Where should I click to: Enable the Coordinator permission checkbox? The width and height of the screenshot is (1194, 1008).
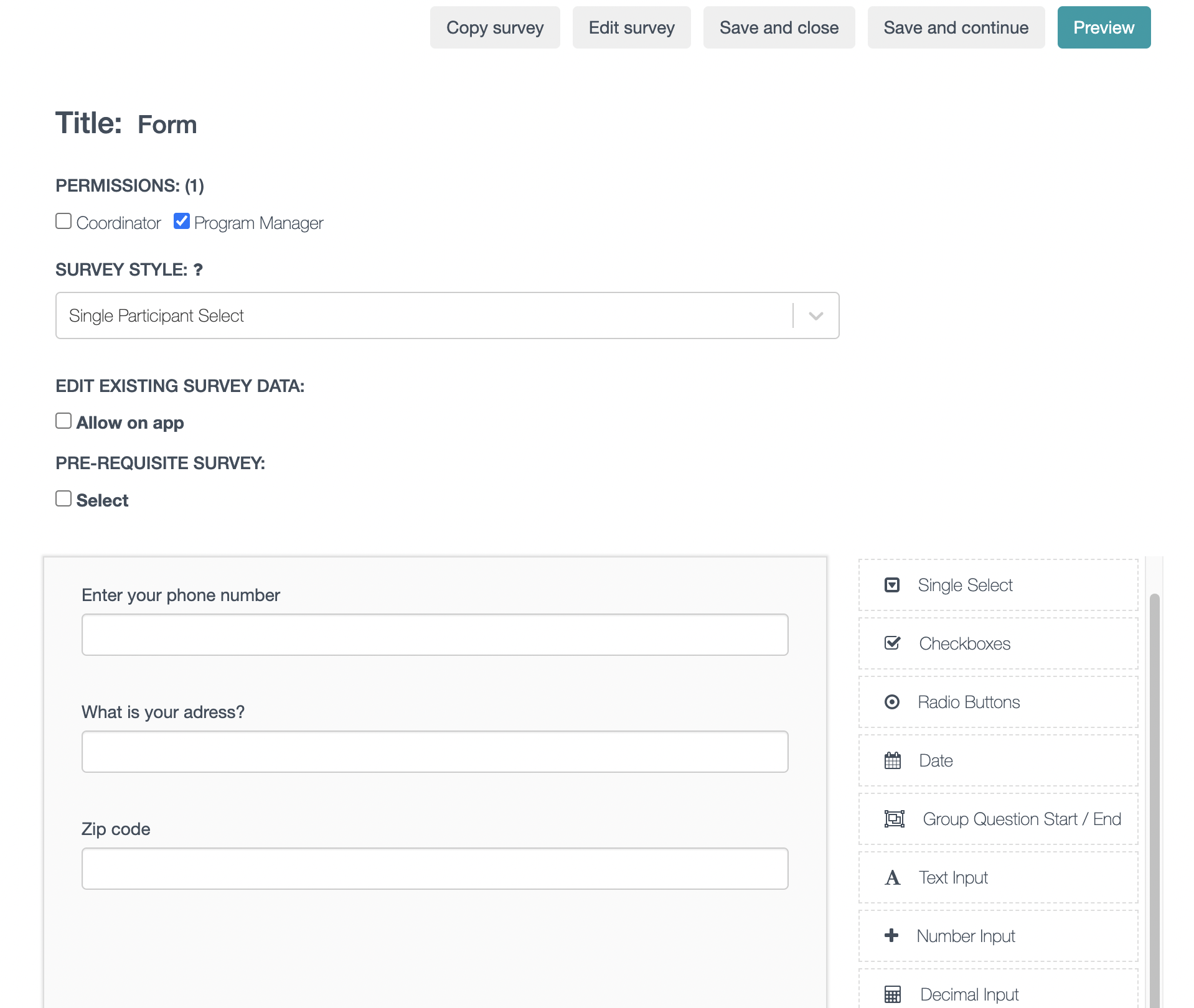[x=63, y=222]
